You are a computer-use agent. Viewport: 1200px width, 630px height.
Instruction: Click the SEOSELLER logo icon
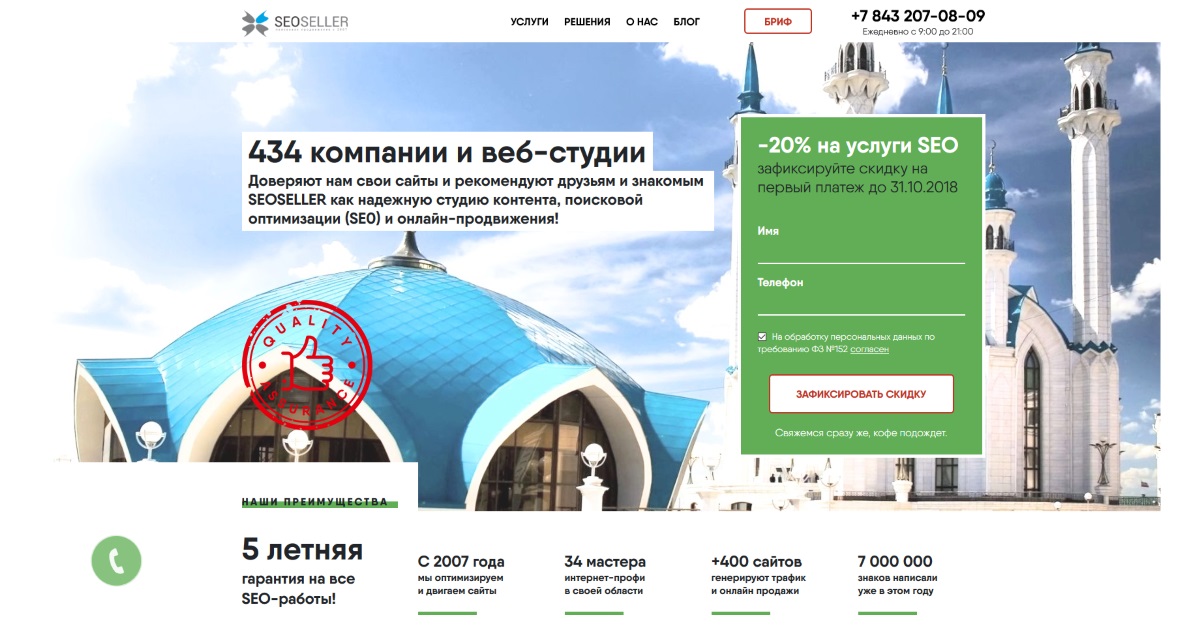(x=256, y=22)
